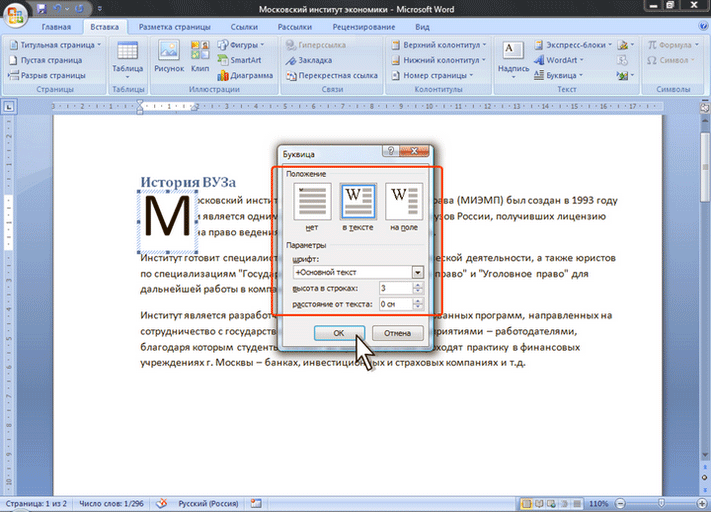Open the Клип clip art pane
This screenshot has height=512, width=711.
[200, 56]
